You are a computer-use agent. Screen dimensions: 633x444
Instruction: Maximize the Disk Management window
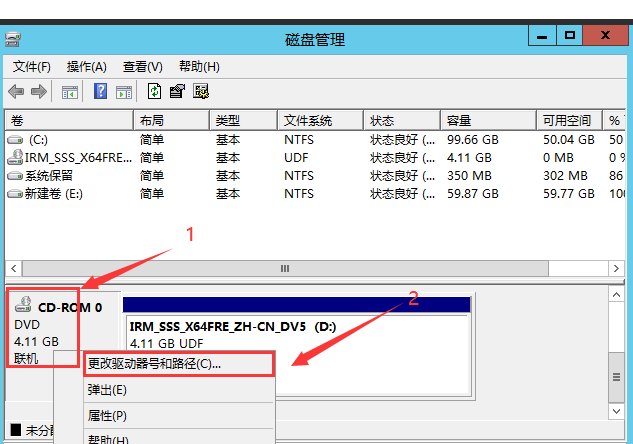tap(570, 36)
